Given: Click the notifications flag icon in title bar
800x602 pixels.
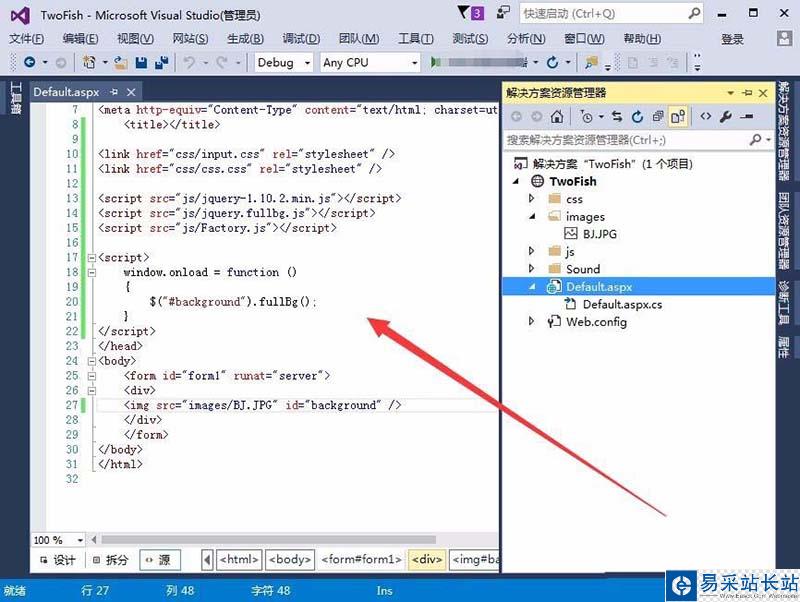Looking at the screenshot, I should [x=463, y=12].
